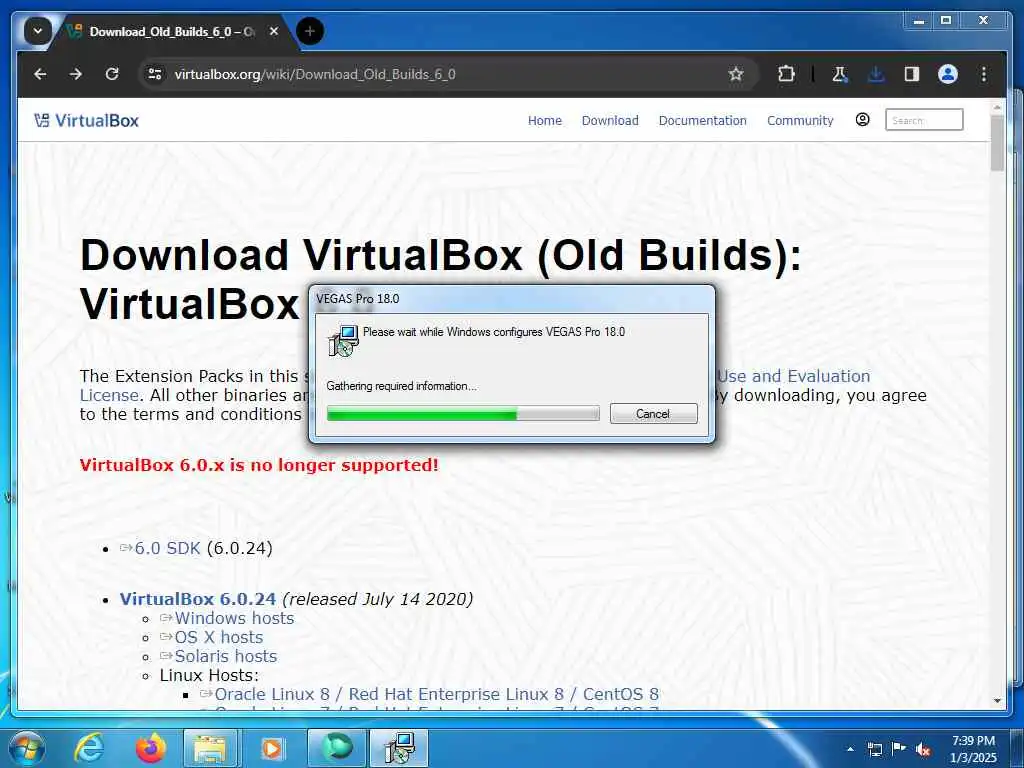Screen dimensions: 1024x768
Task: Show hidden system tray icons
Action: [850, 749]
